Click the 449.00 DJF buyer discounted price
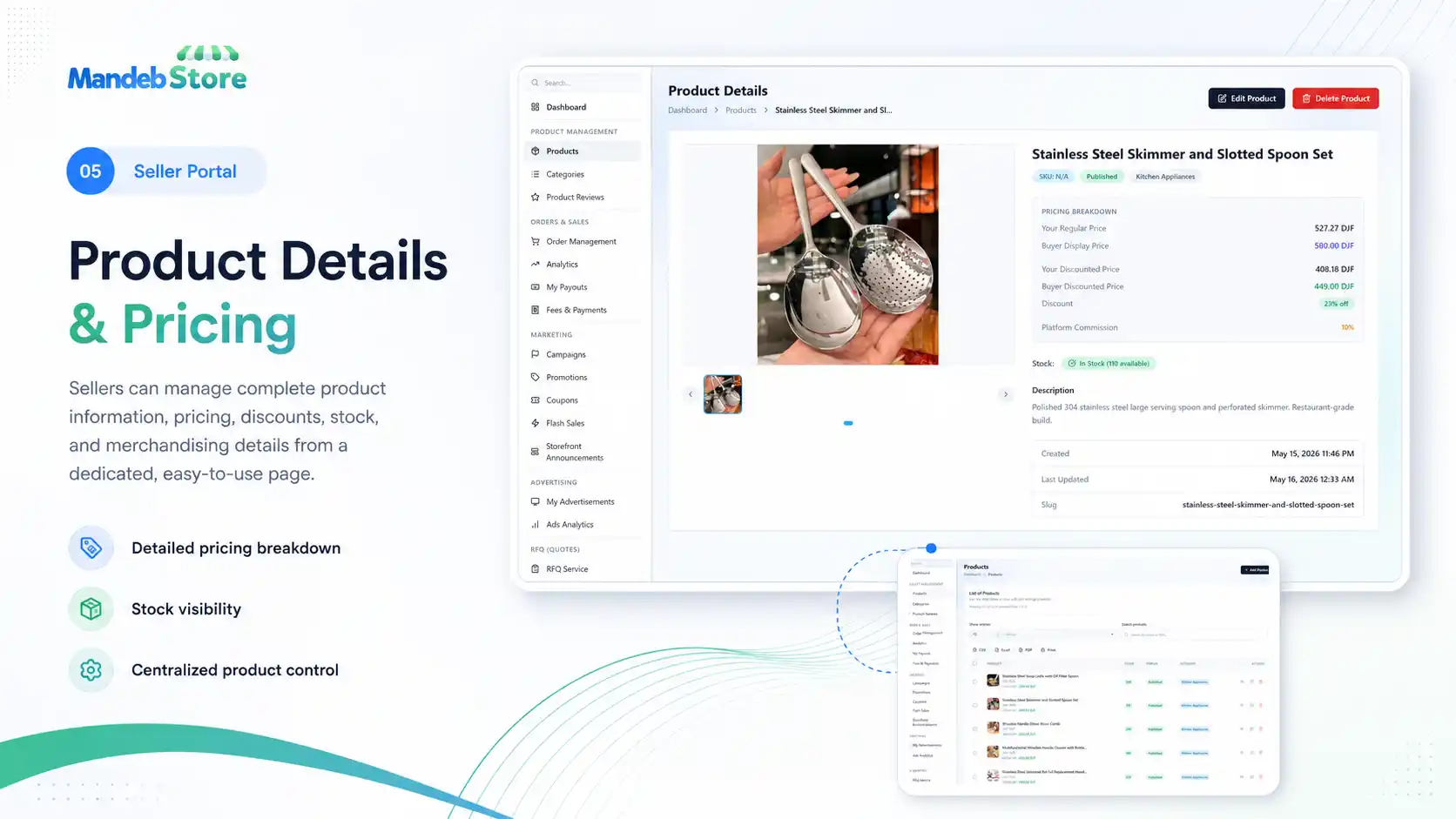 1334,286
